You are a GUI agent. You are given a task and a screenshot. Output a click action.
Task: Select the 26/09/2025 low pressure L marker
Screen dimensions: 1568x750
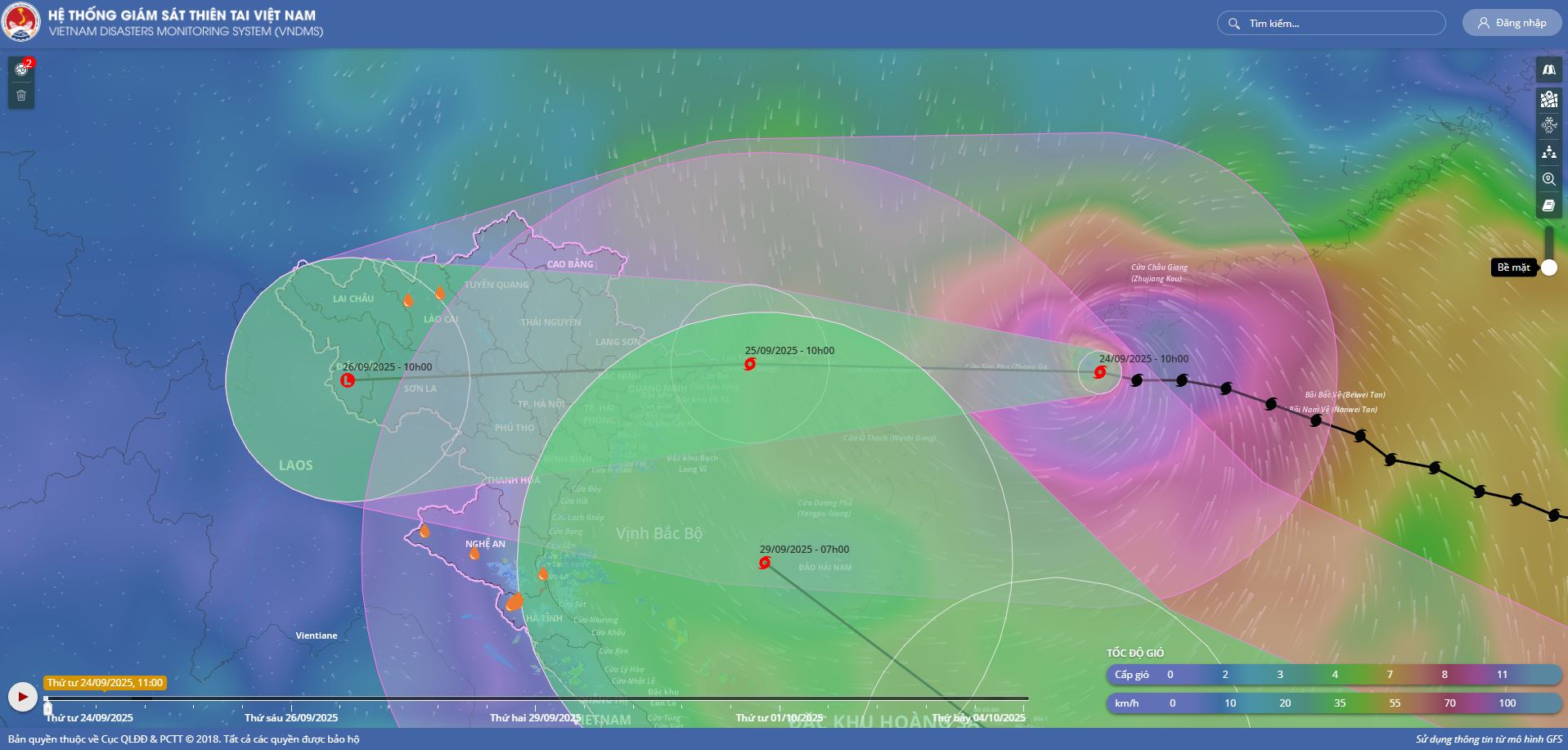[348, 380]
